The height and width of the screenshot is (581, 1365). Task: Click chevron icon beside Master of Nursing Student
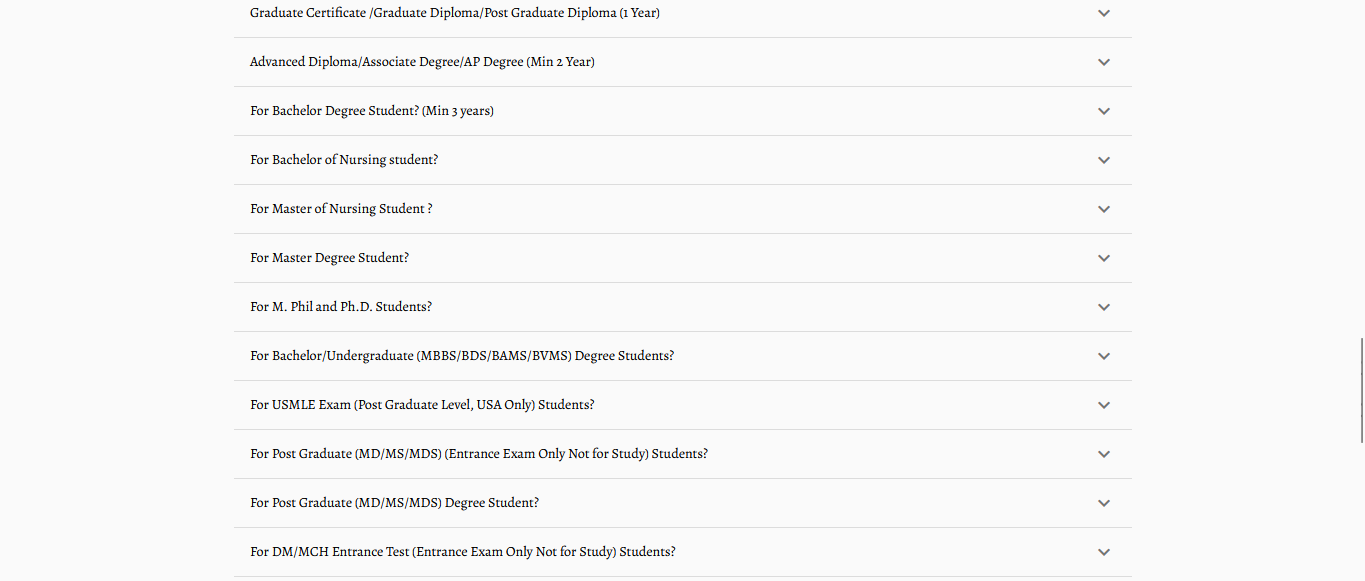(1104, 209)
